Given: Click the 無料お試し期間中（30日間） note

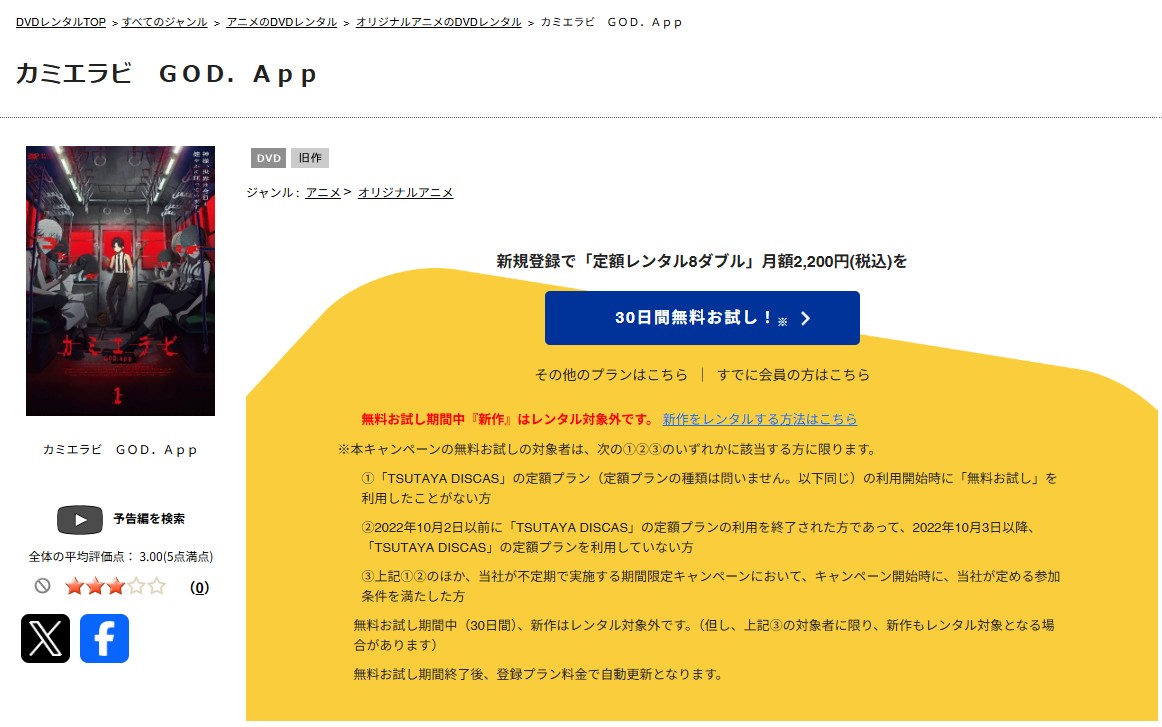Looking at the screenshot, I should click(704, 635).
